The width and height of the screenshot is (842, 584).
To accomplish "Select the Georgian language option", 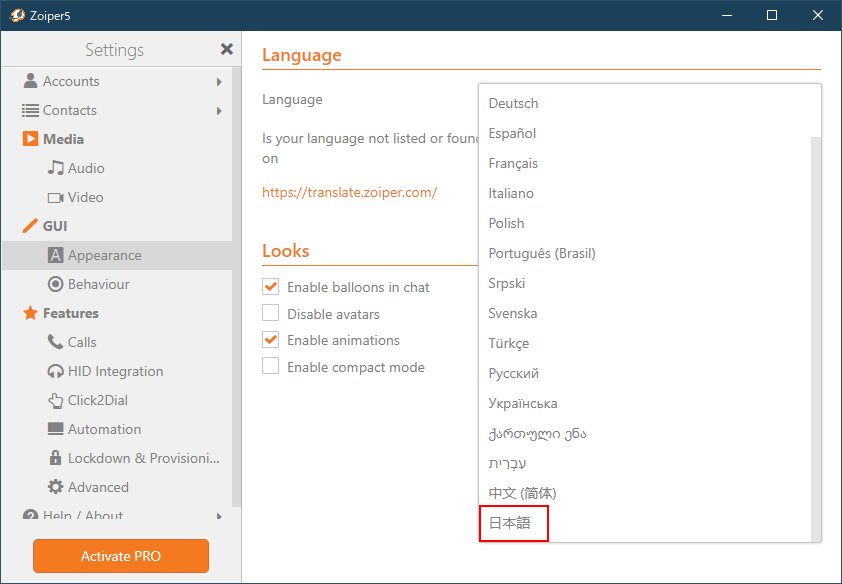I will pos(644,434).
